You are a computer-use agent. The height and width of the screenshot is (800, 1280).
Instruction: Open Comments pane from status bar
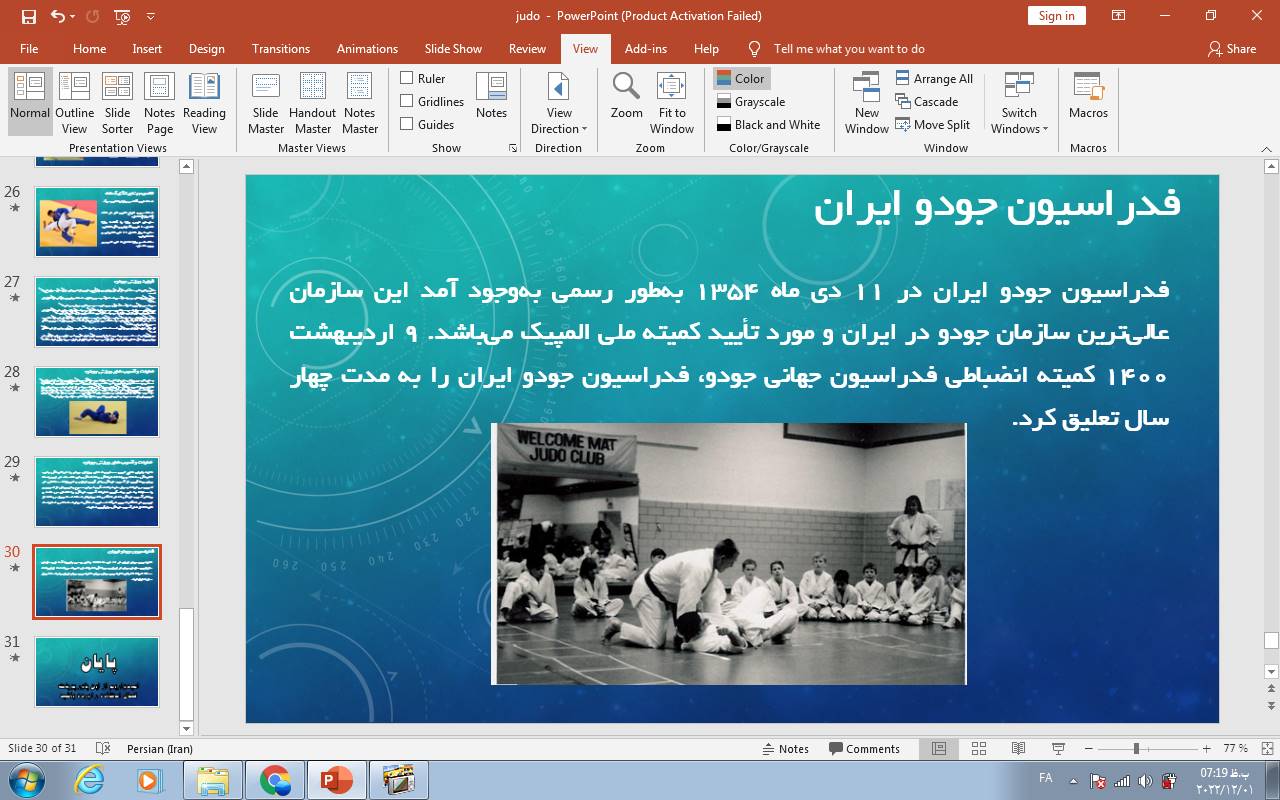pos(864,748)
